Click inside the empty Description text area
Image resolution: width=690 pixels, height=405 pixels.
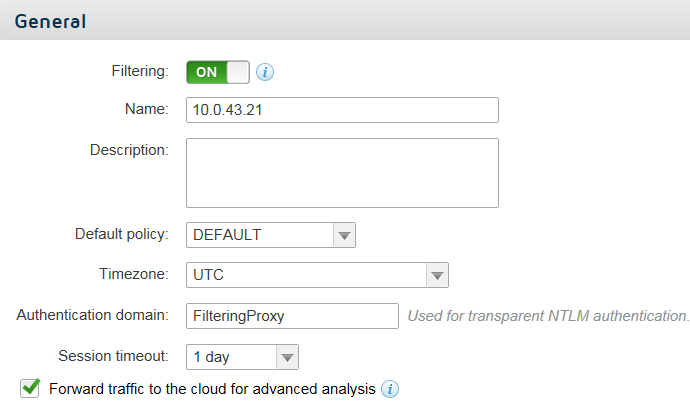(342, 173)
